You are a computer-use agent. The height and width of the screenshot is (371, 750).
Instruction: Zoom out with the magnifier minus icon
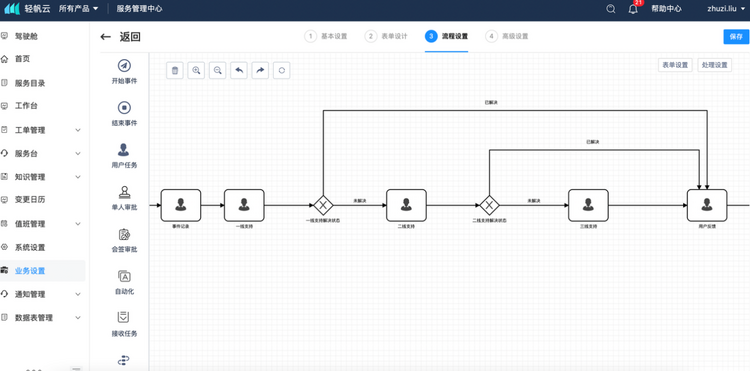pos(218,70)
